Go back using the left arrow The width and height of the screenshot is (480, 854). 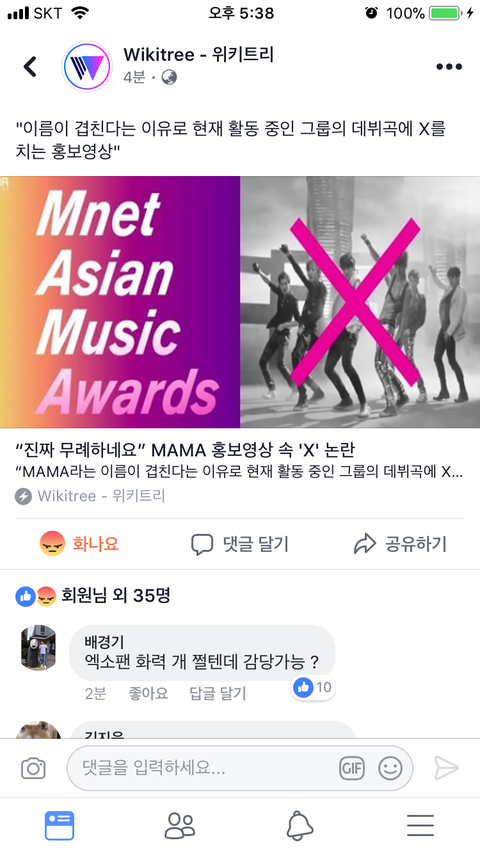(31, 66)
